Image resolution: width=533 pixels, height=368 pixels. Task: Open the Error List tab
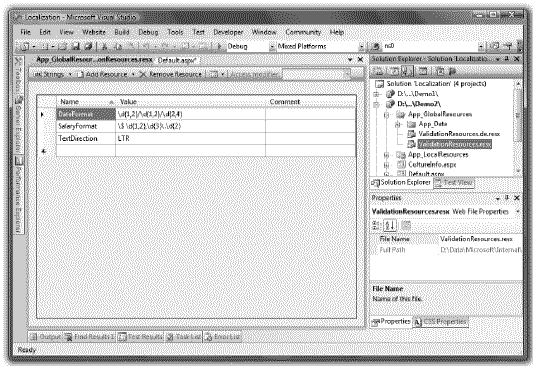pyautogui.click(x=222, y=337)
